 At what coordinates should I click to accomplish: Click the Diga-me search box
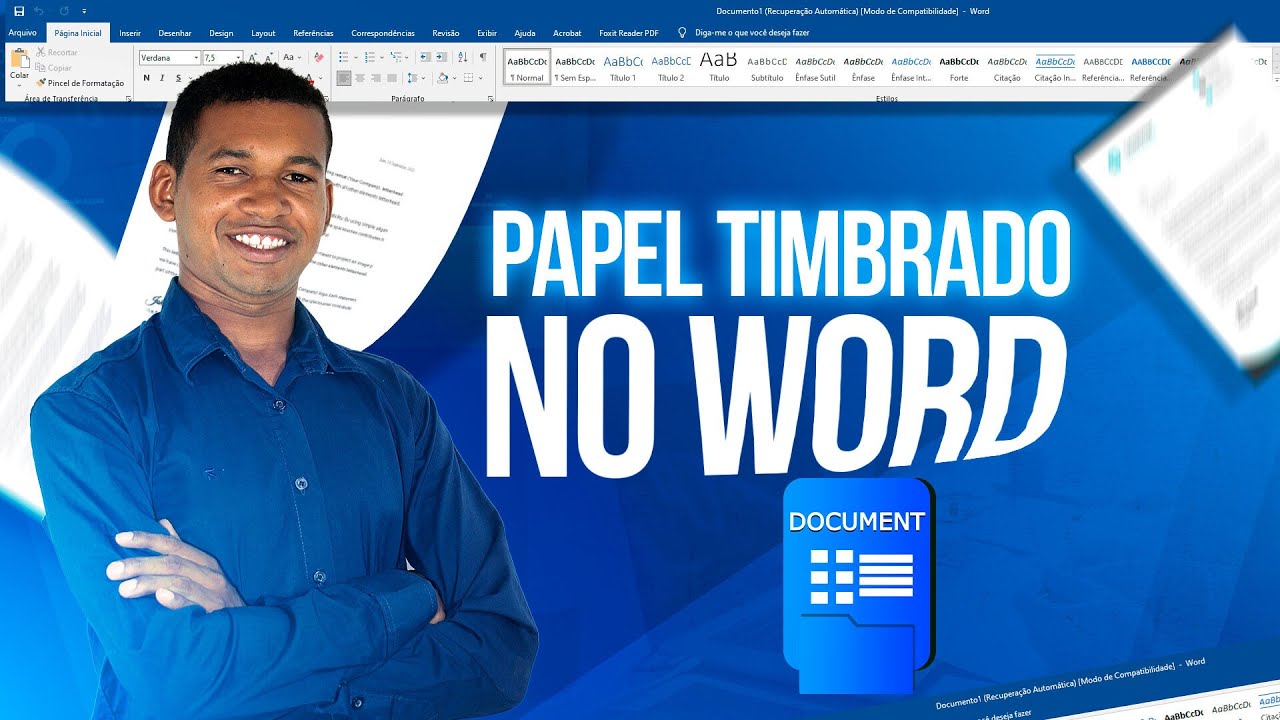(x=751, y=33)
